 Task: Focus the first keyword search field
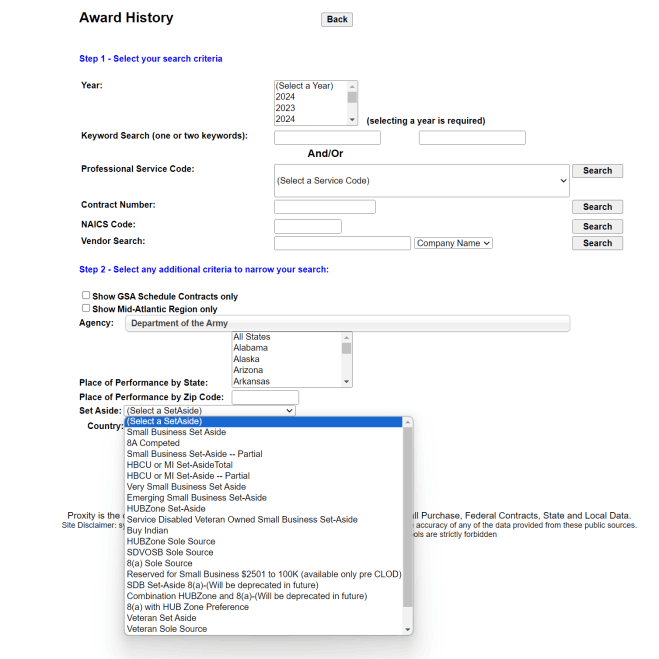tap(327, 138)
